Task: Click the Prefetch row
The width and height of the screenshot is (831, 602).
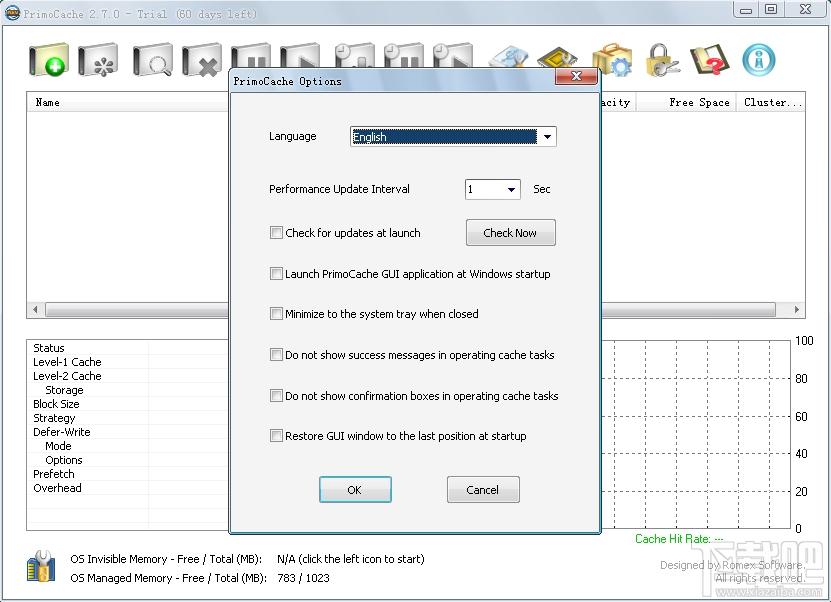Action: pos(128,474)
